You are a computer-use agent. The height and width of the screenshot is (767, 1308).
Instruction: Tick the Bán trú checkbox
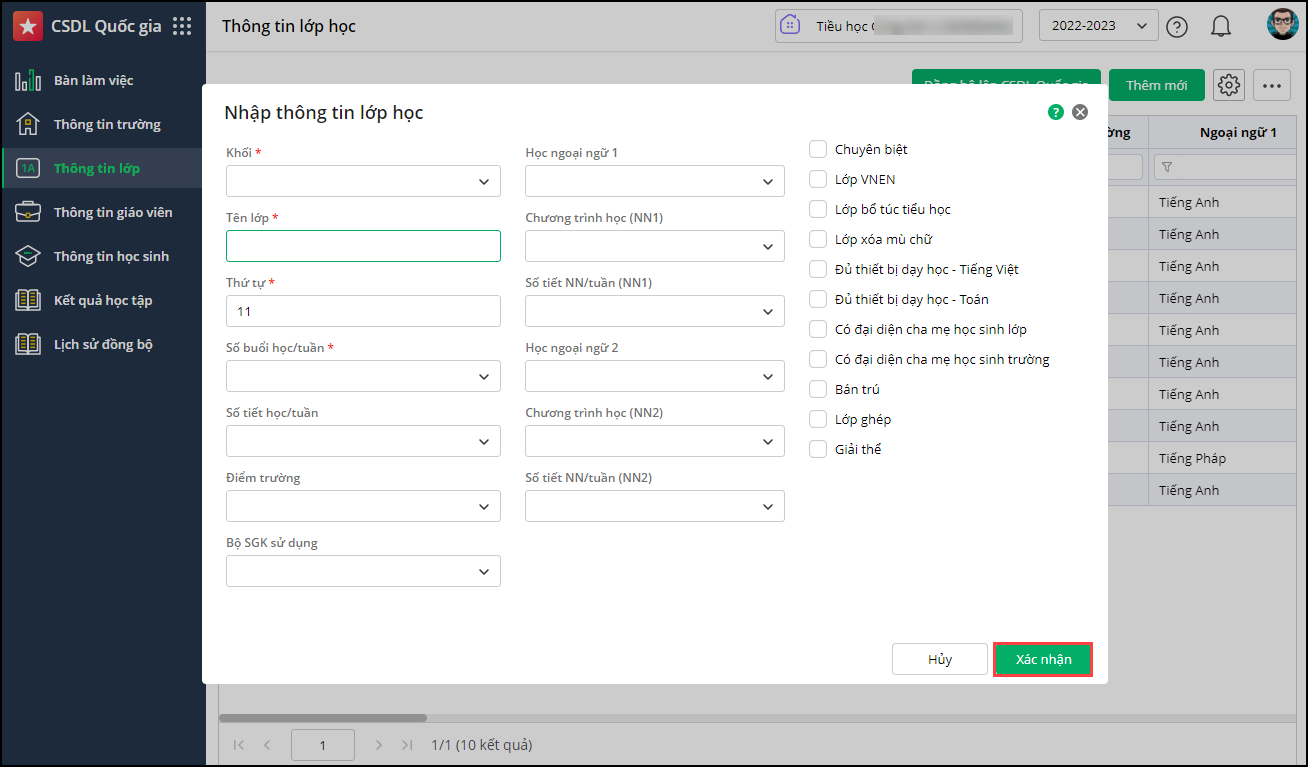(818, 390)
